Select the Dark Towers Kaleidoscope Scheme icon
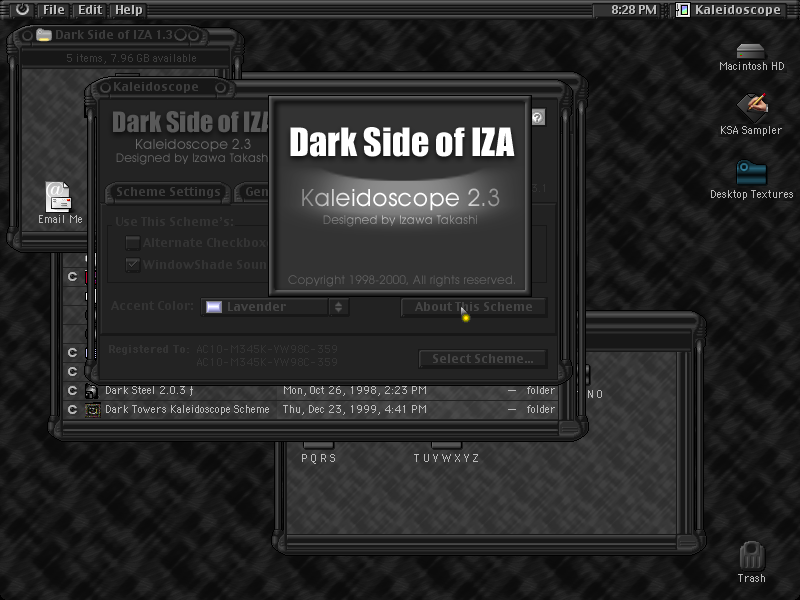Image resolution: width=800 pixels, height=600 pixels. (x=92, y=410)
